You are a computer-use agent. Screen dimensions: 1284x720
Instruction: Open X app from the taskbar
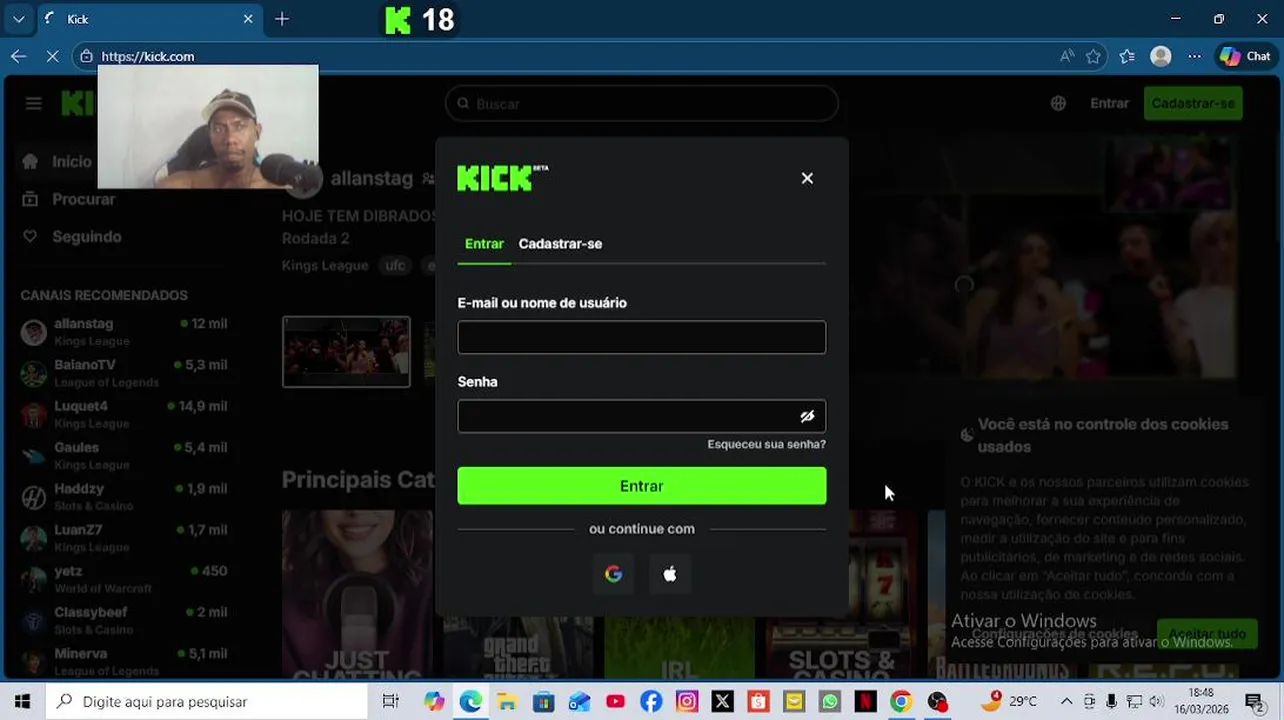tap(722, 702)
